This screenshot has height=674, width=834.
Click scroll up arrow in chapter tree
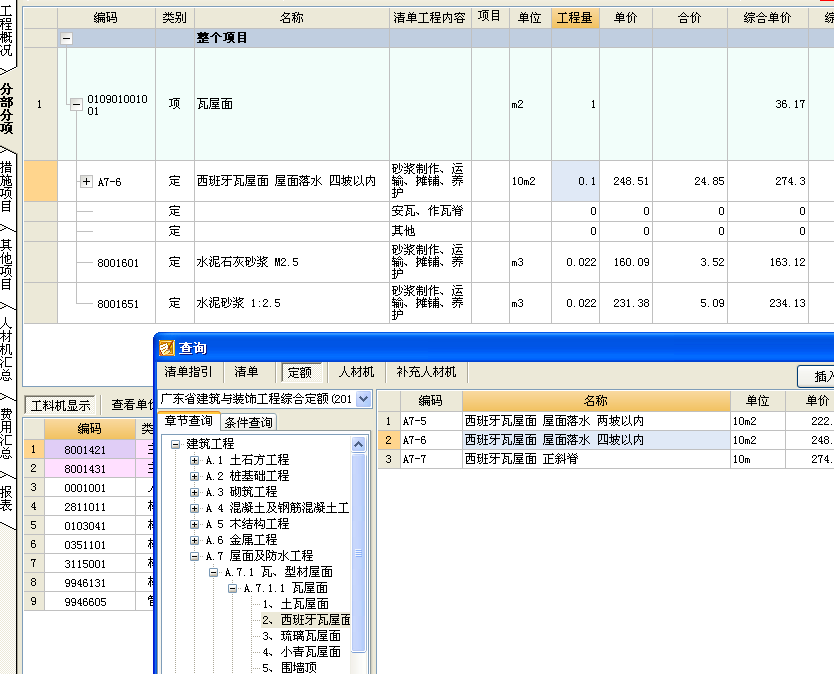click(358, 444)
